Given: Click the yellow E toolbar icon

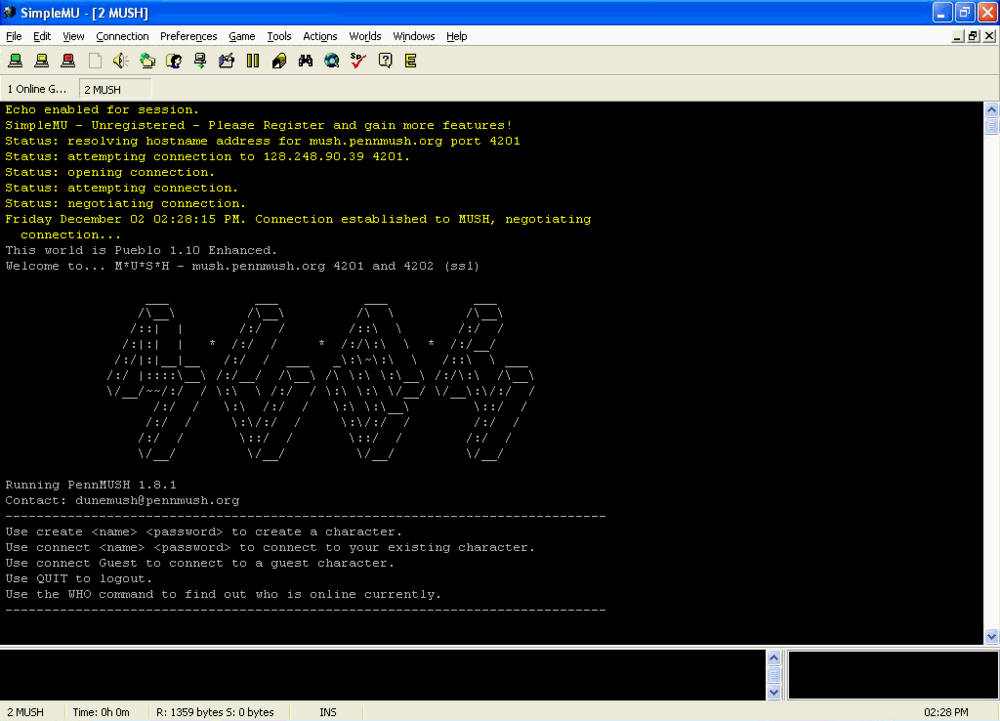Looking at the screenshot, I should click(x=411, y=61).
